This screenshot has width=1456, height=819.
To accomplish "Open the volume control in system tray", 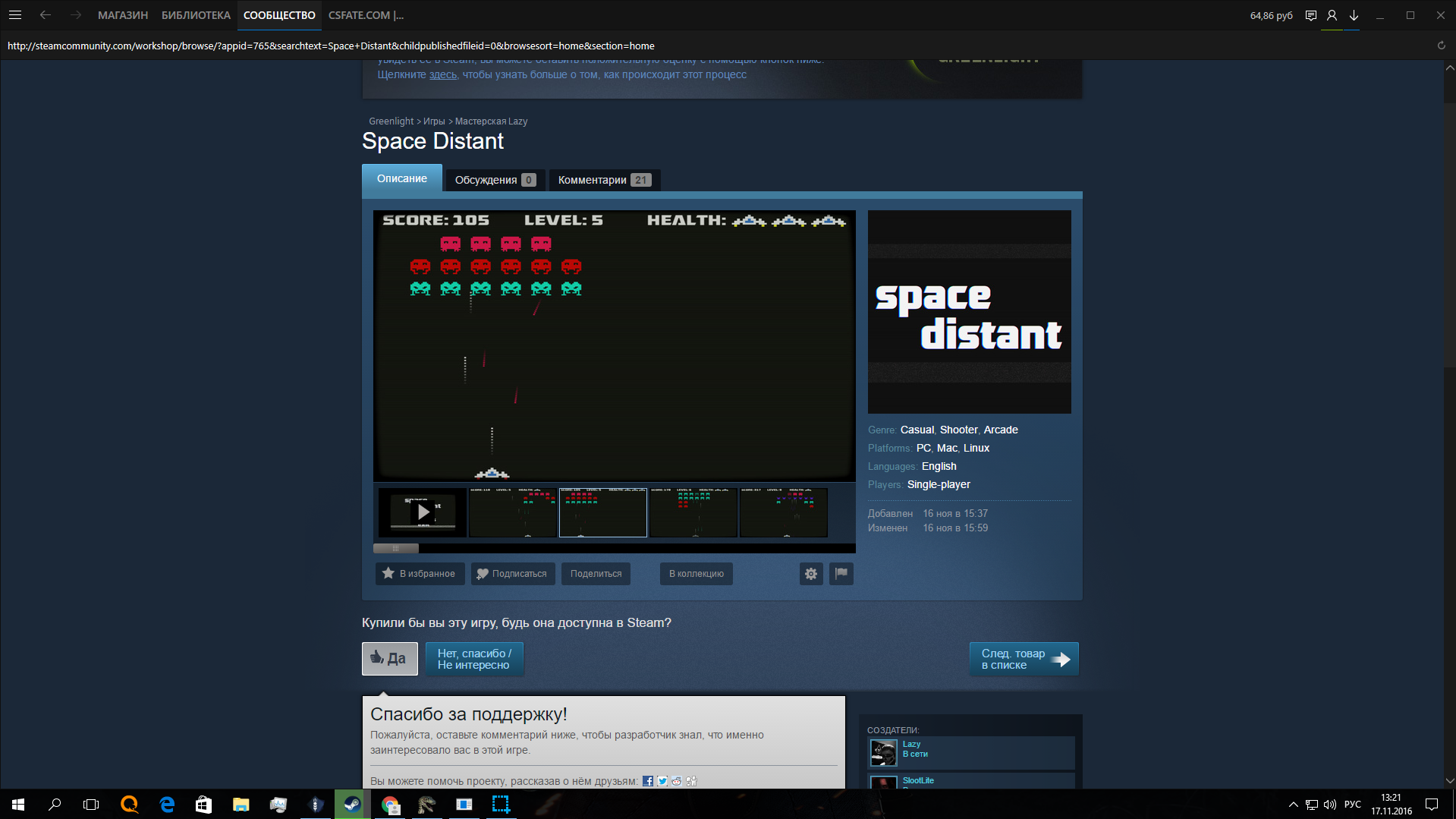I will click(1330, 805).
